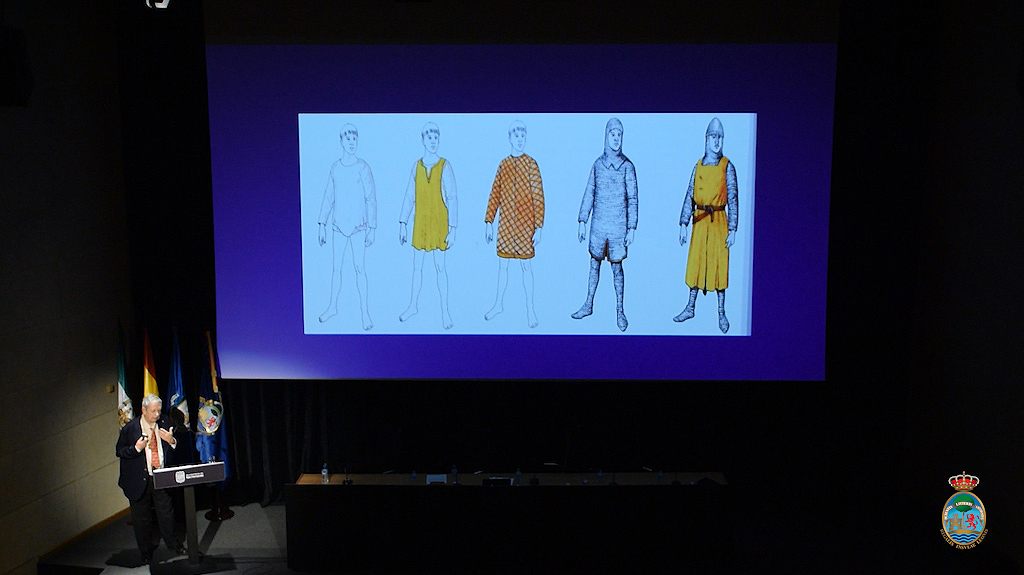
Task: Click the conical helmet on the last figure
Action: pos(713,126)
